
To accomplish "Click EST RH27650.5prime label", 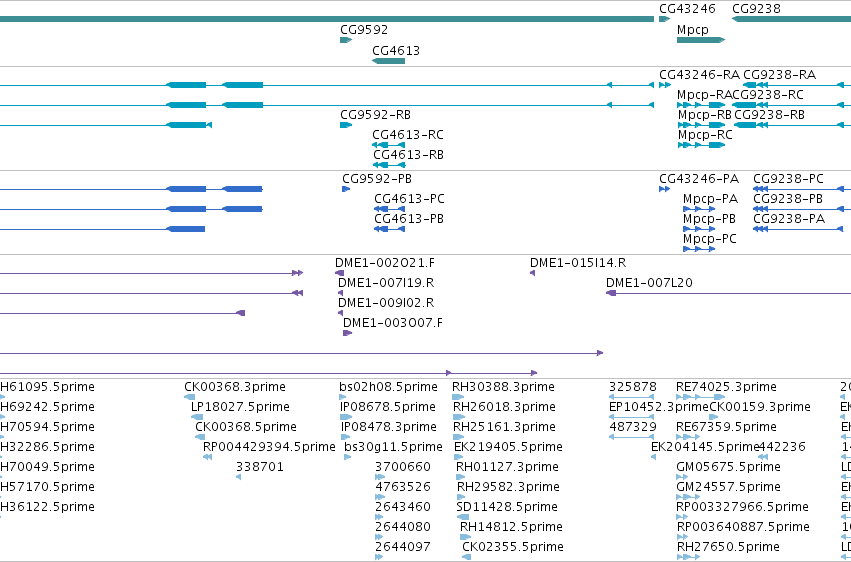I will click(x=728, y=548).
